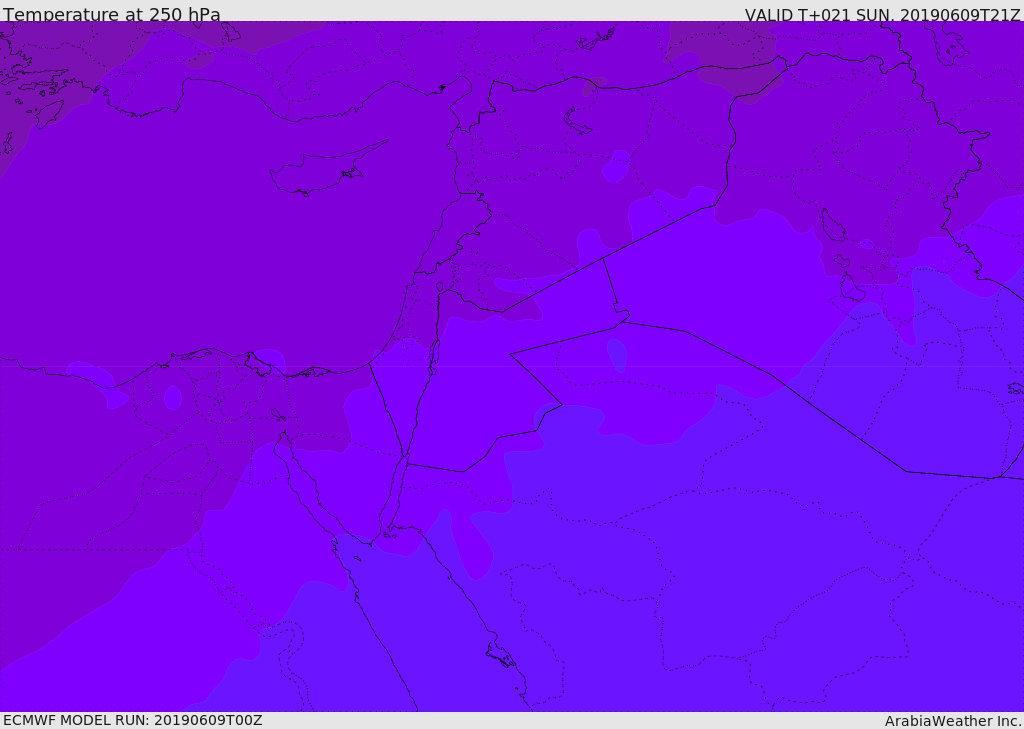The width and height of the screenshot is (1024, 729).
Task: Click the 'ArabiaWeather Inc.' credit text
Action: 953,721
